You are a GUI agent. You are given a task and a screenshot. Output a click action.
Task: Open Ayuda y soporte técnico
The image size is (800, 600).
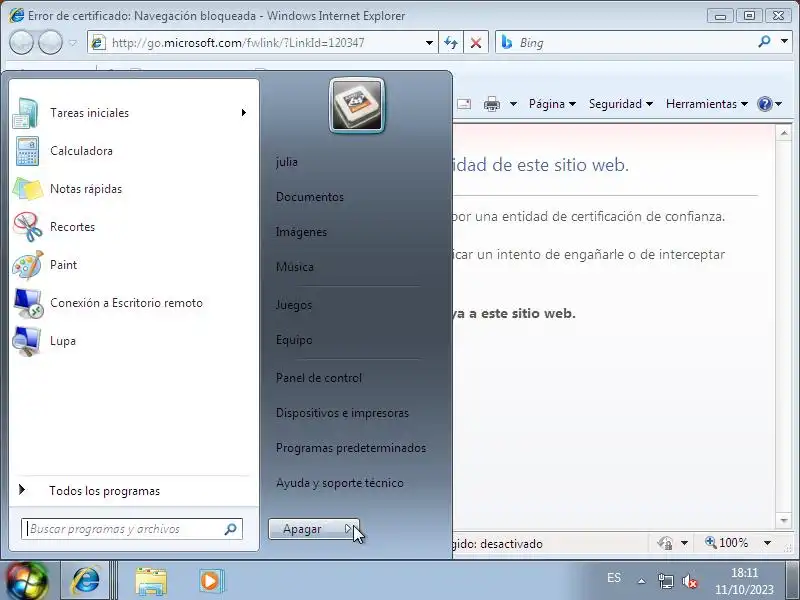click(340, 483)
